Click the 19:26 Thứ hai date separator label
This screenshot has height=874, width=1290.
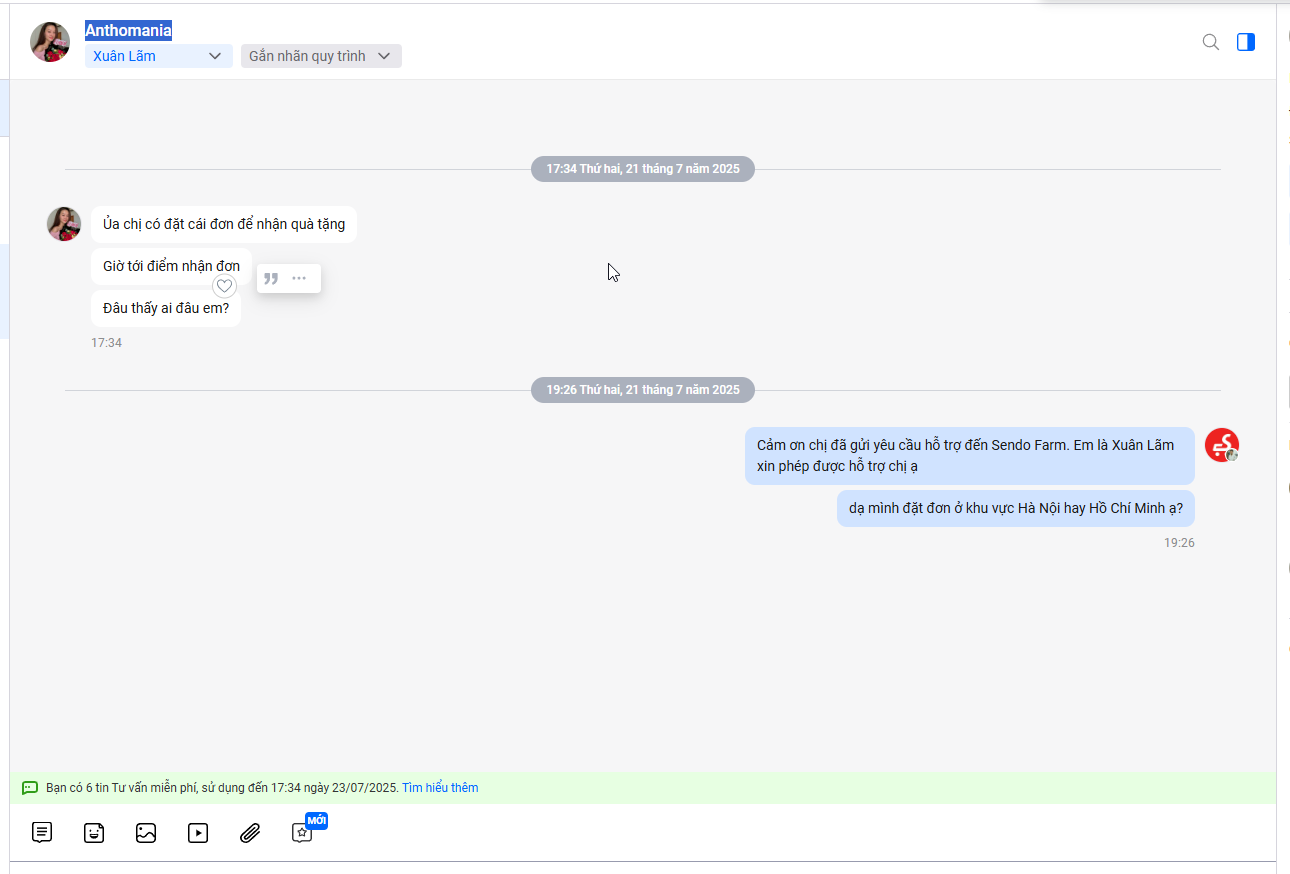click(643, 390)
